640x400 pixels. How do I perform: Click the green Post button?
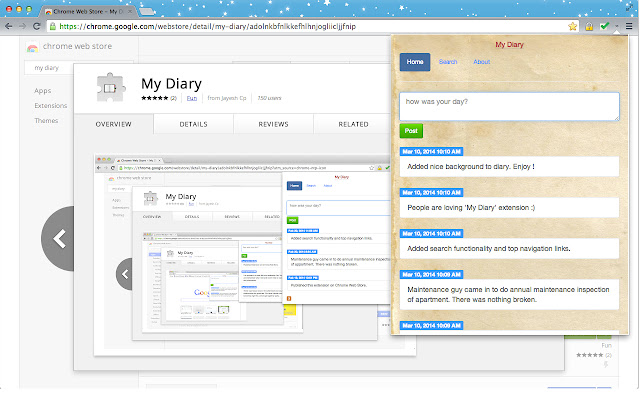[x=411, y=131]
